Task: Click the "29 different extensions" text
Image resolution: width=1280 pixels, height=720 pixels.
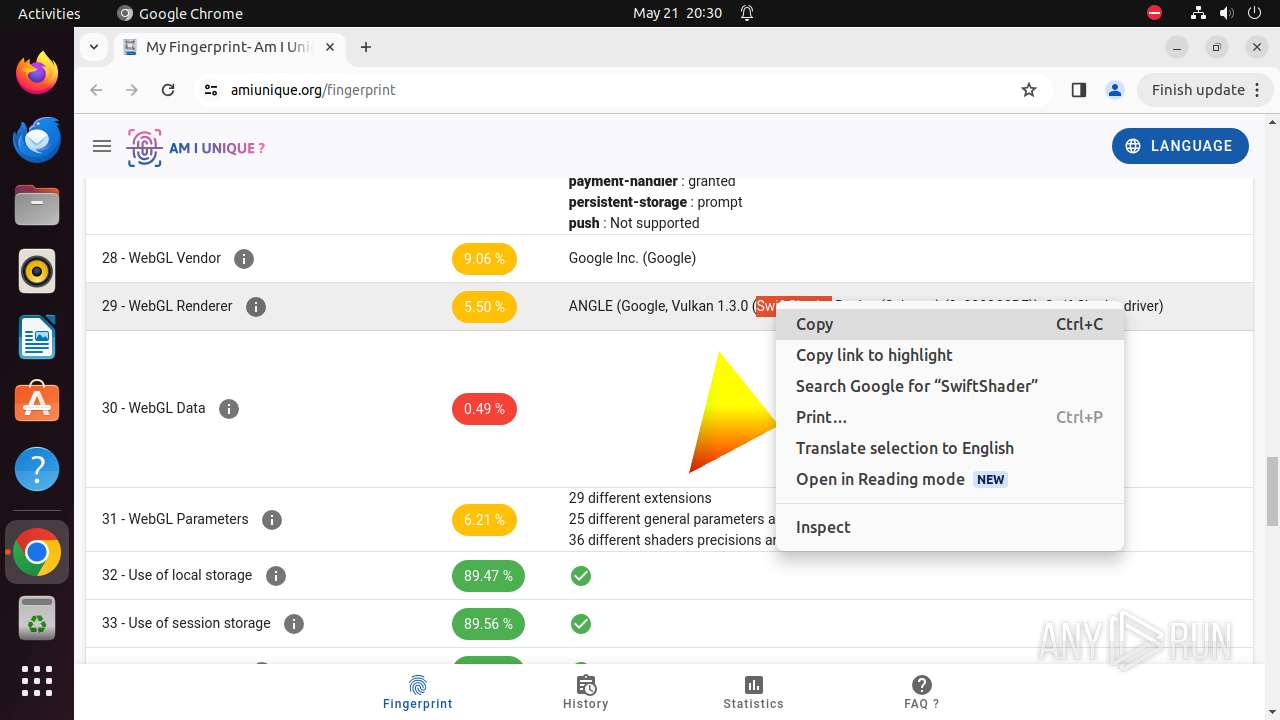Action: click(640, 498)
